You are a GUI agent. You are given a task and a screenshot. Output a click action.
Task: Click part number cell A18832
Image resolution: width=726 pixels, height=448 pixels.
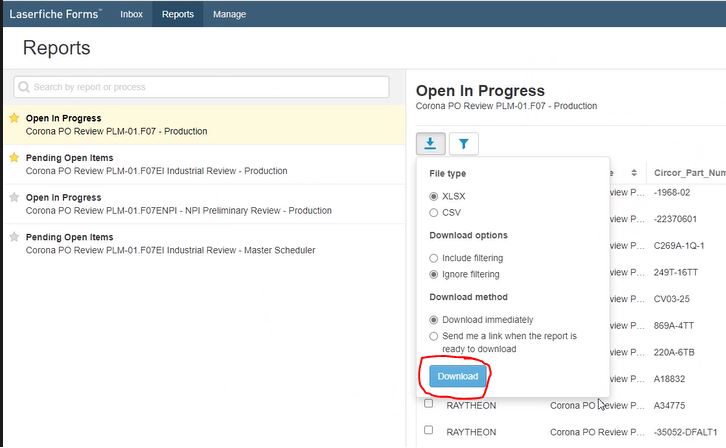(x=669, y=379)
